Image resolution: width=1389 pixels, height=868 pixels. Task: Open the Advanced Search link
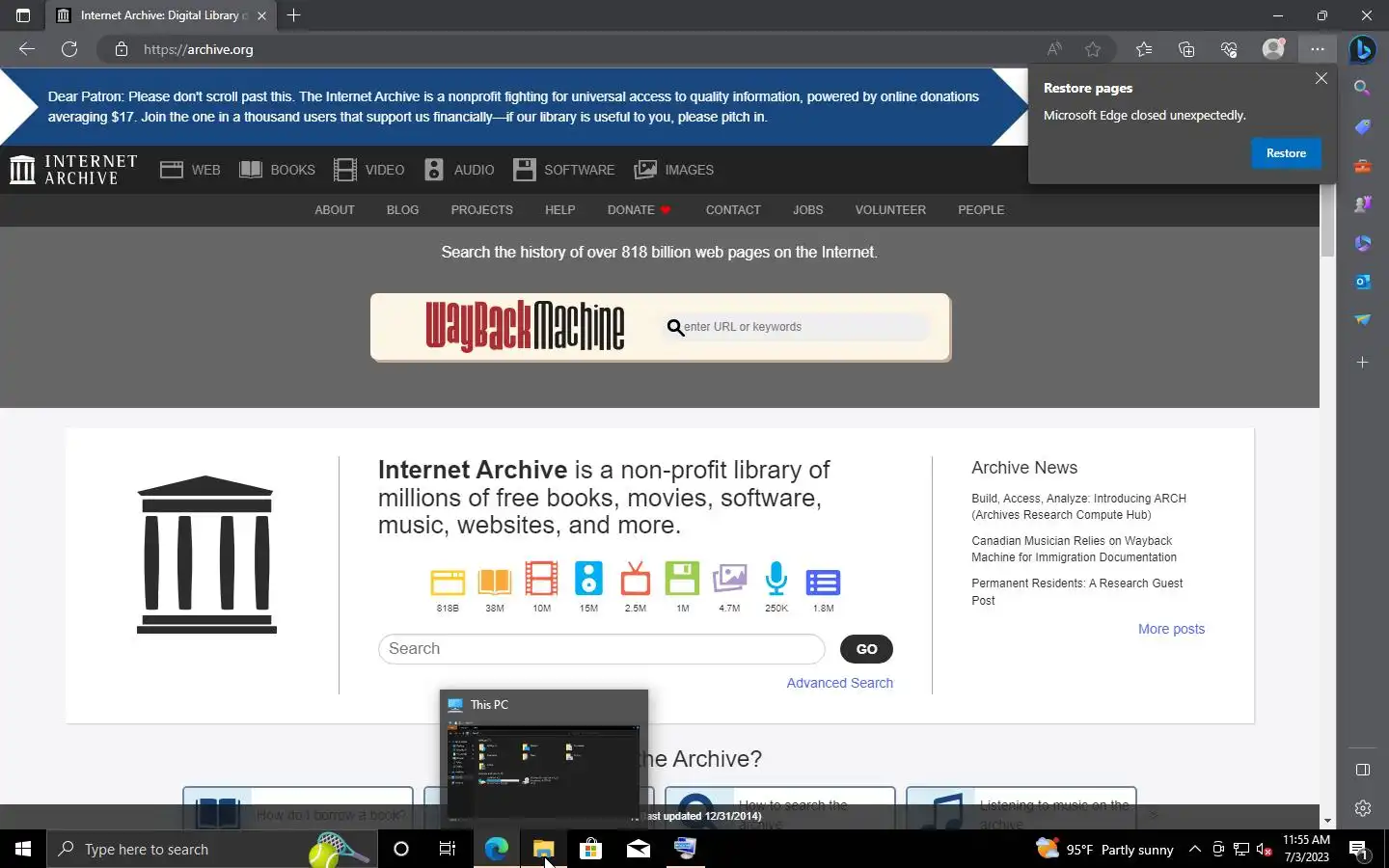pyautogui.click(x=839, y=683)
